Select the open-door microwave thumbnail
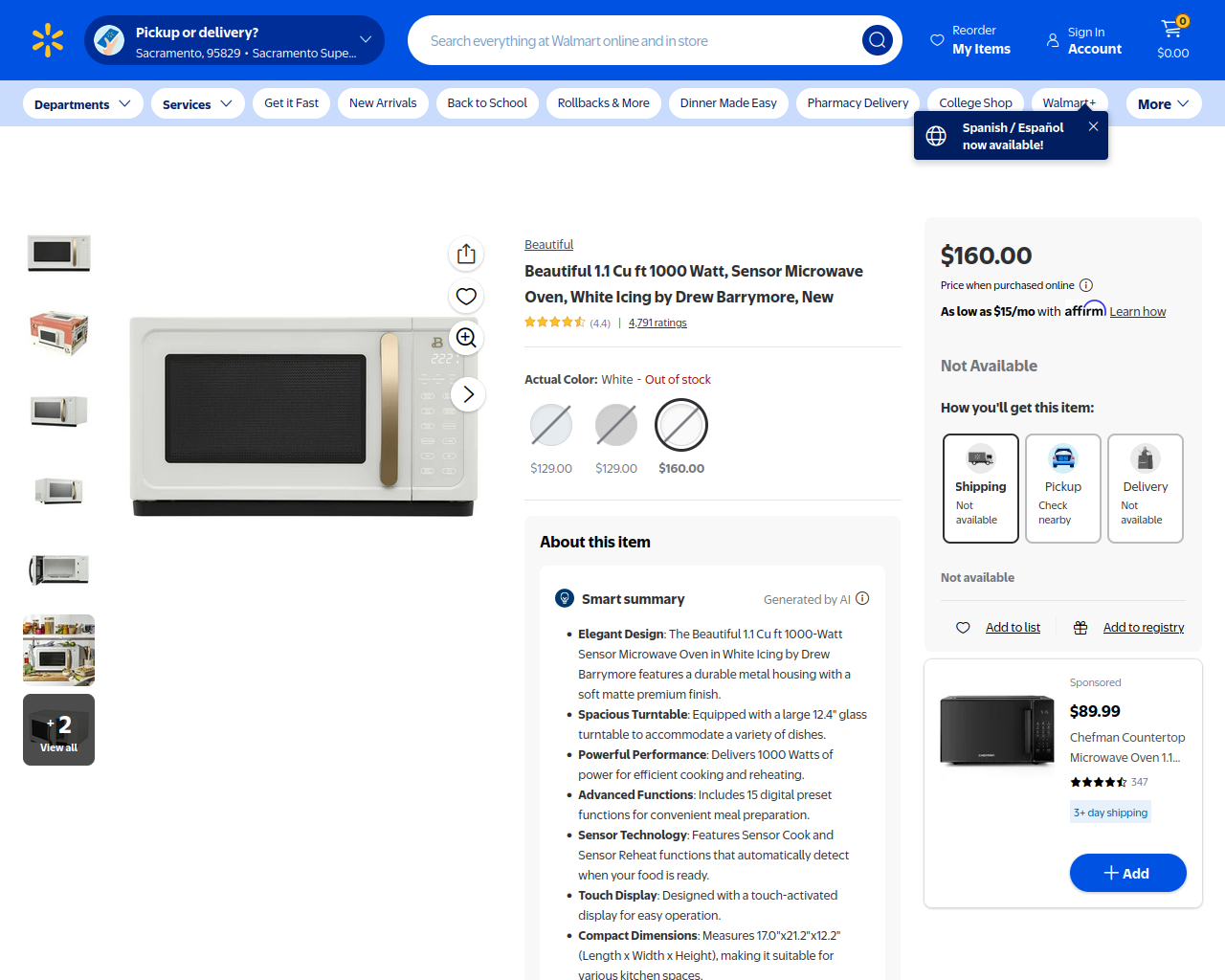The image size is (1225, 980). [x=59, y=570]
